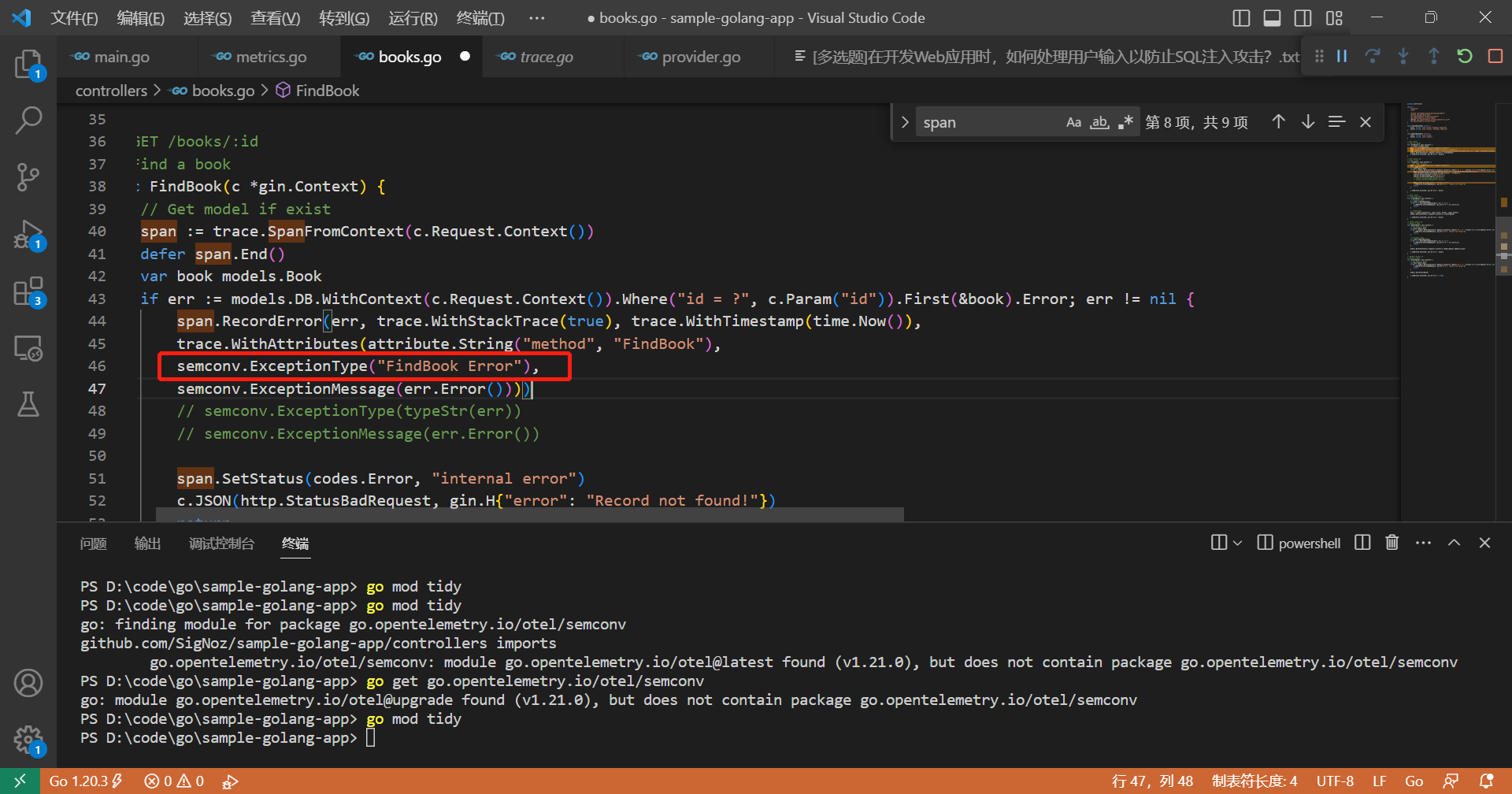The width and height of the screenshot is (1512, 794).
Task: Toggle whole word match in search
Action: (1099, 121)
